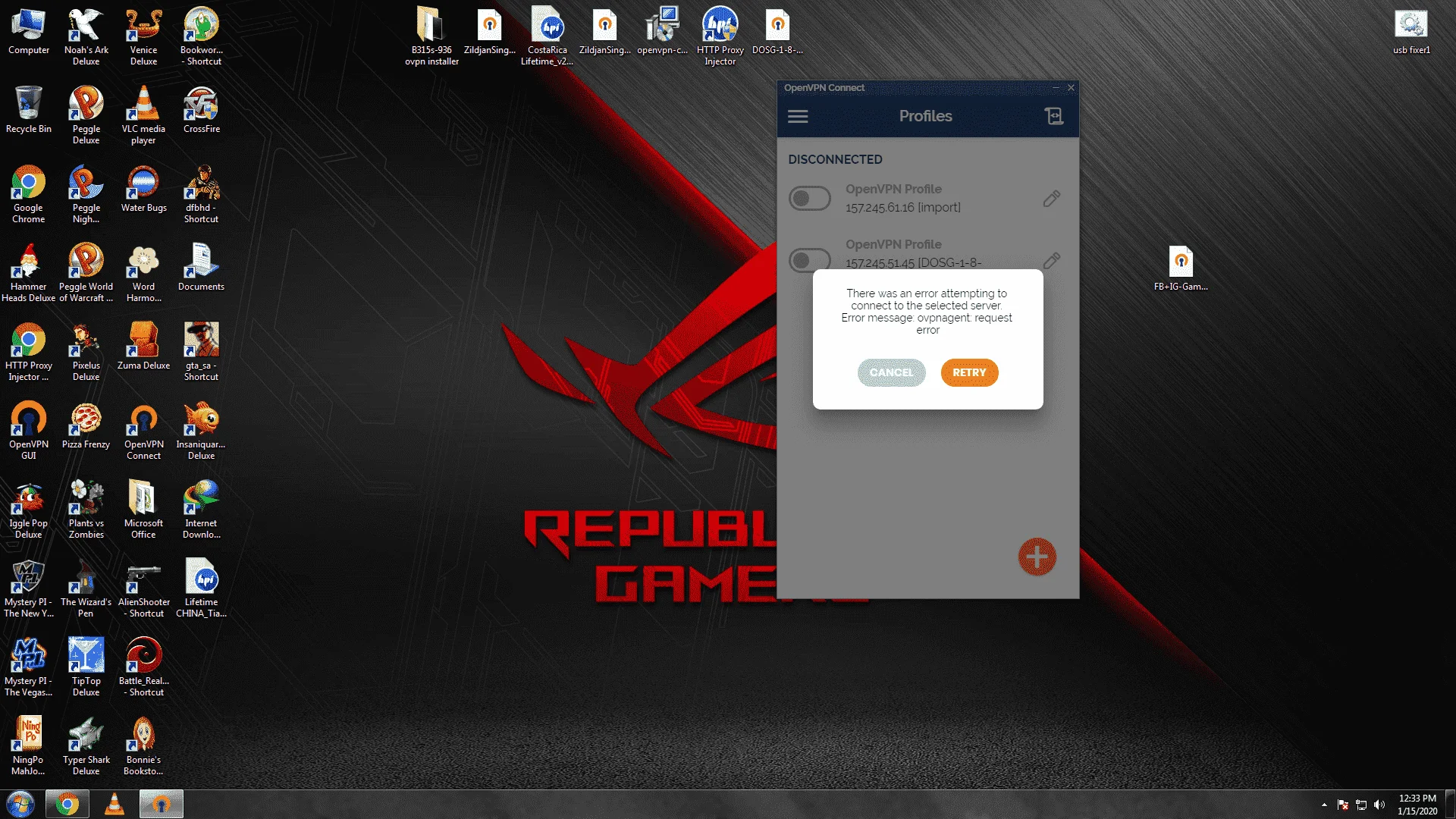Minimize the OpenVPN Connect window

click(x=1056, y=88)
